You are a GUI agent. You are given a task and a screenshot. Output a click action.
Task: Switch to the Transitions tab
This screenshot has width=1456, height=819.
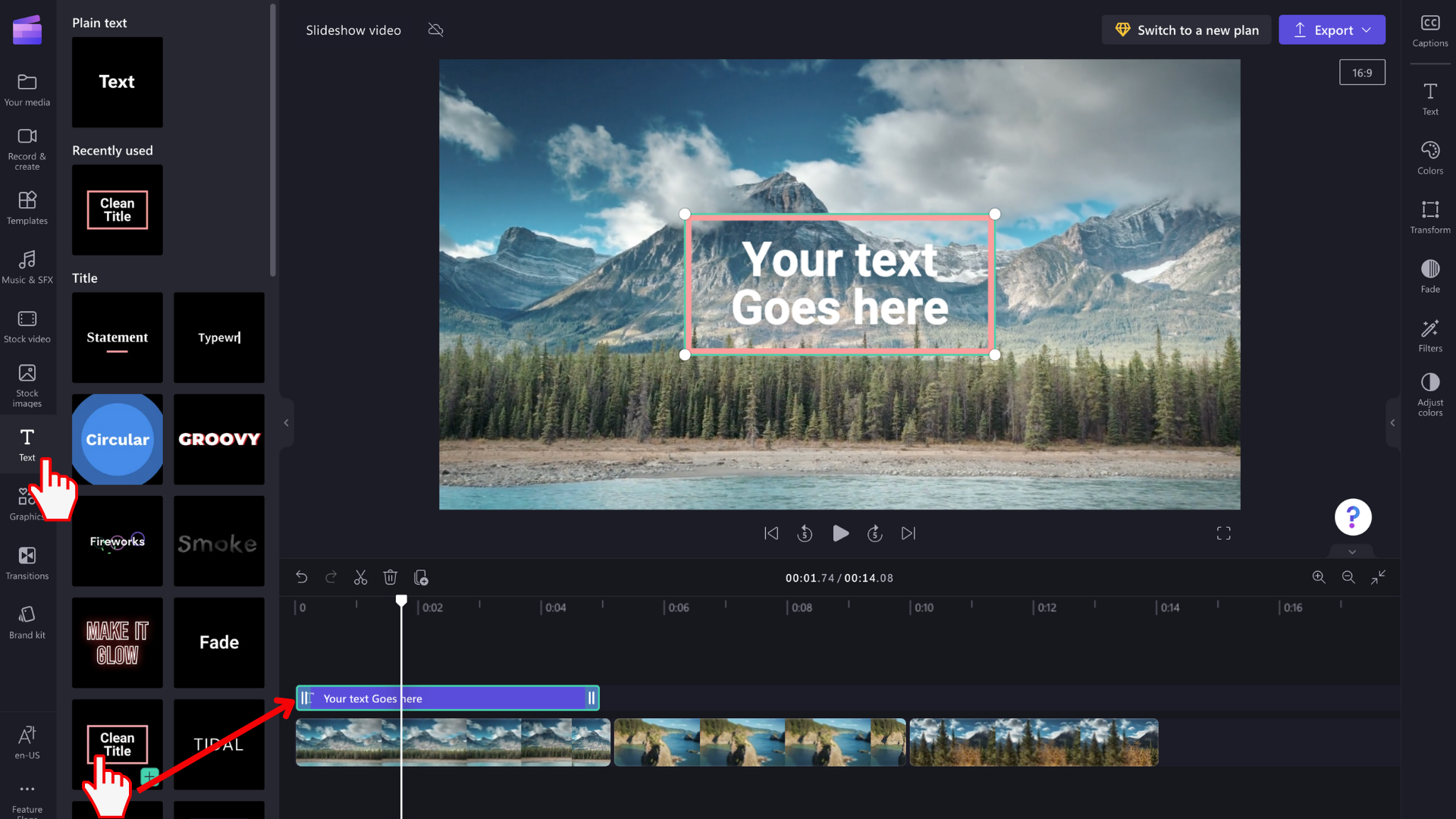click(27, 563)
